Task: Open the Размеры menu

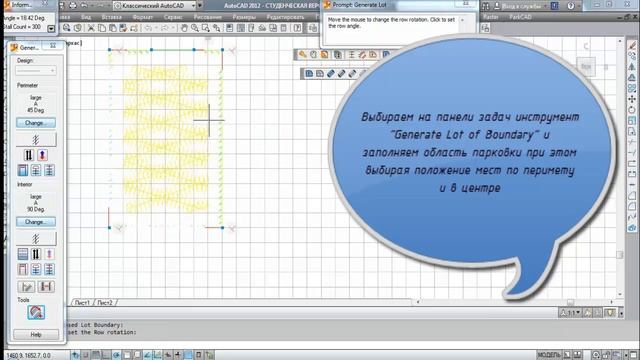Action: tap(244, 17)
